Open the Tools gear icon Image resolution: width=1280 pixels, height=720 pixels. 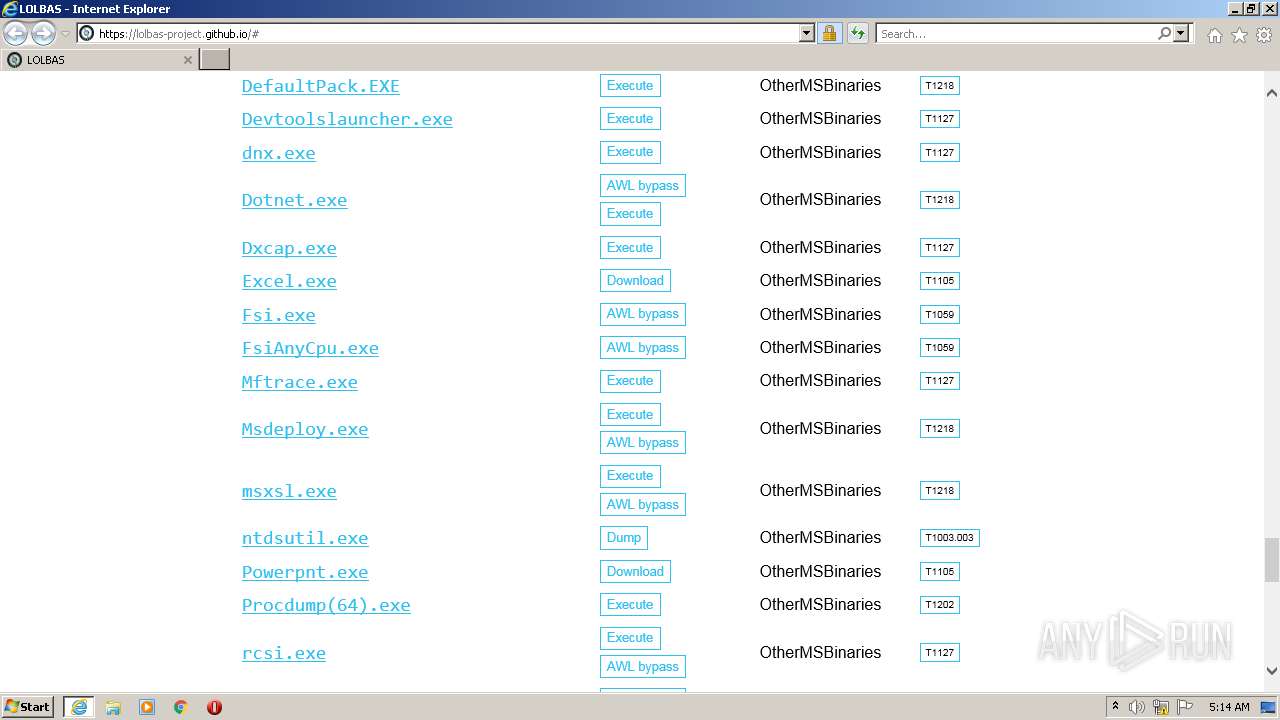1263,35
